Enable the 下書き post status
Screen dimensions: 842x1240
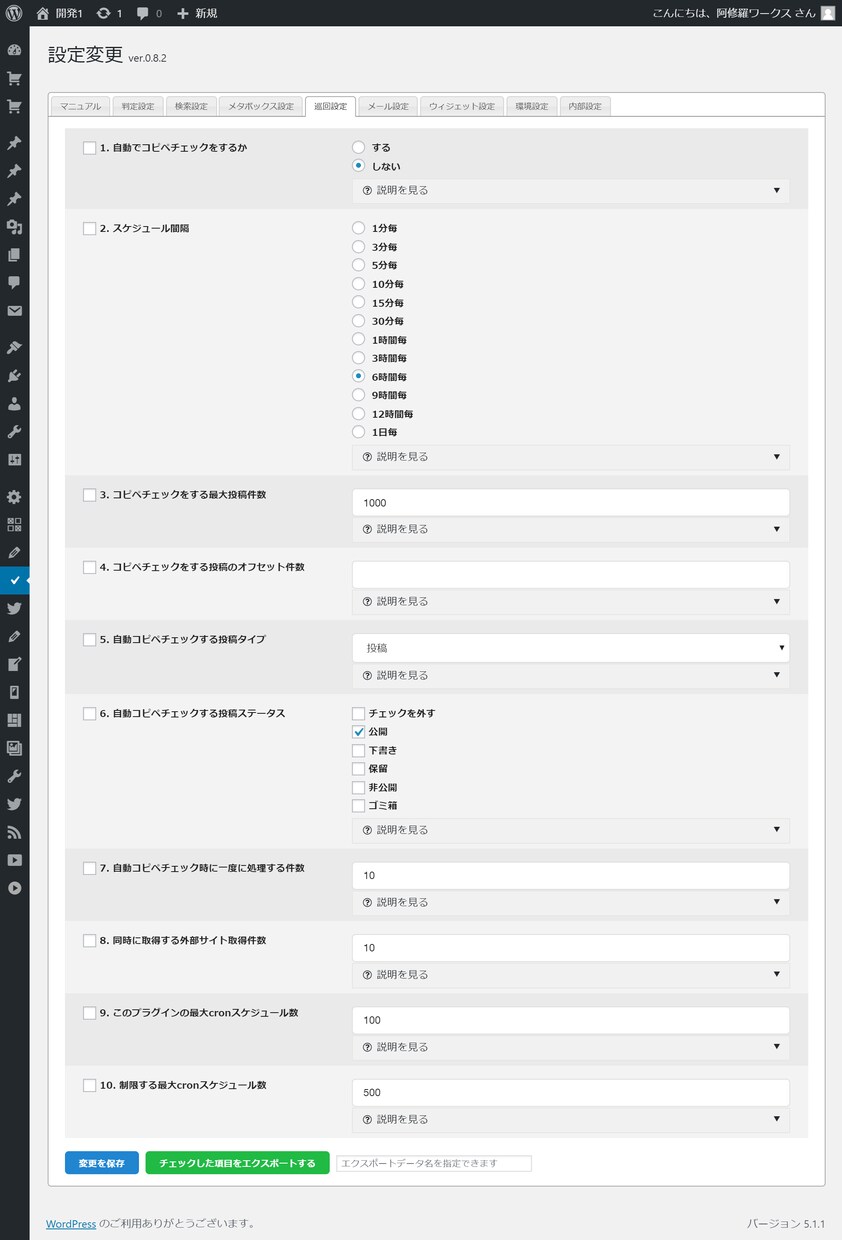click(x=358, y=750)
